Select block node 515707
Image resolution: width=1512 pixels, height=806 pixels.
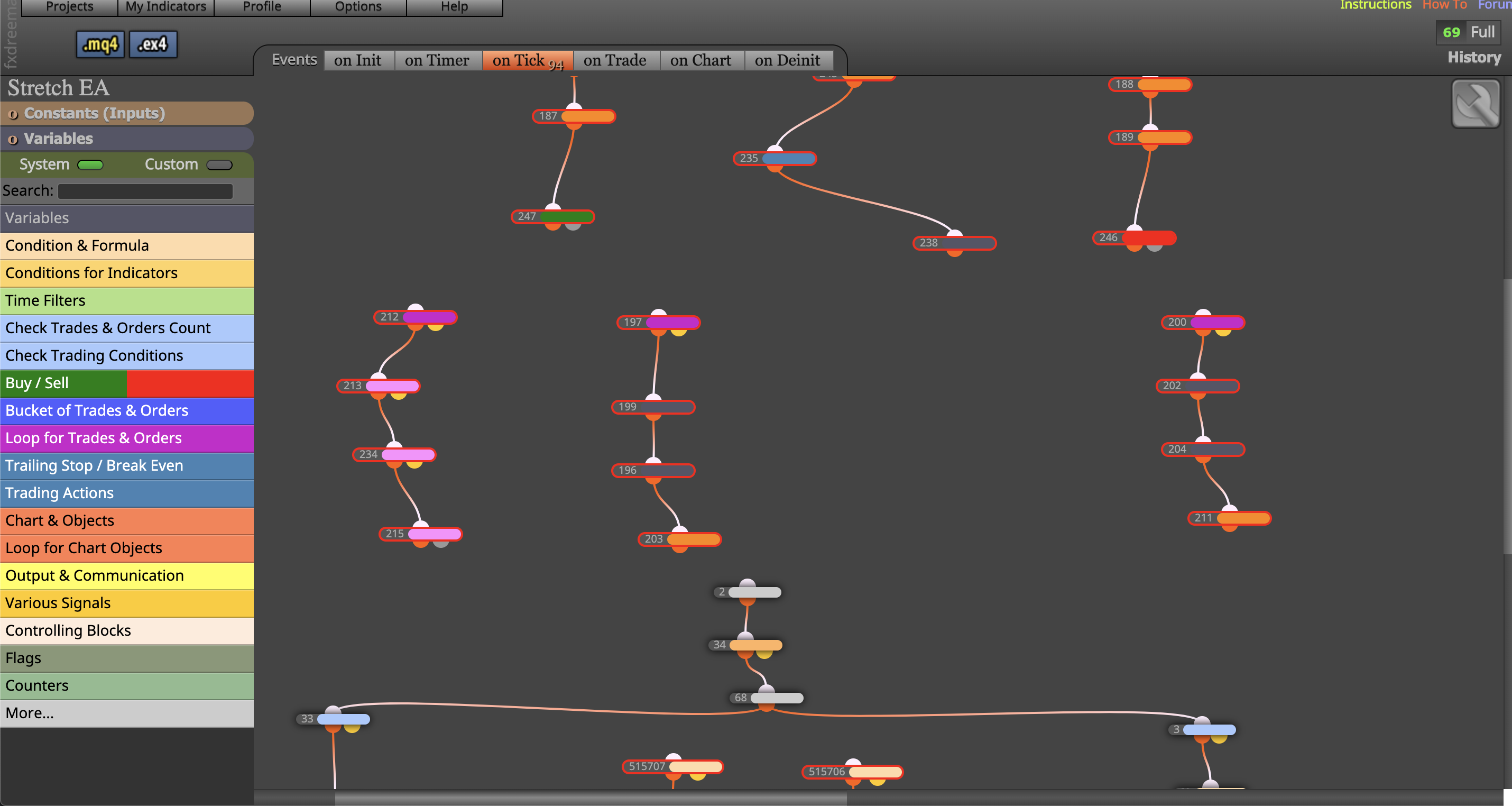coord(672,766)
